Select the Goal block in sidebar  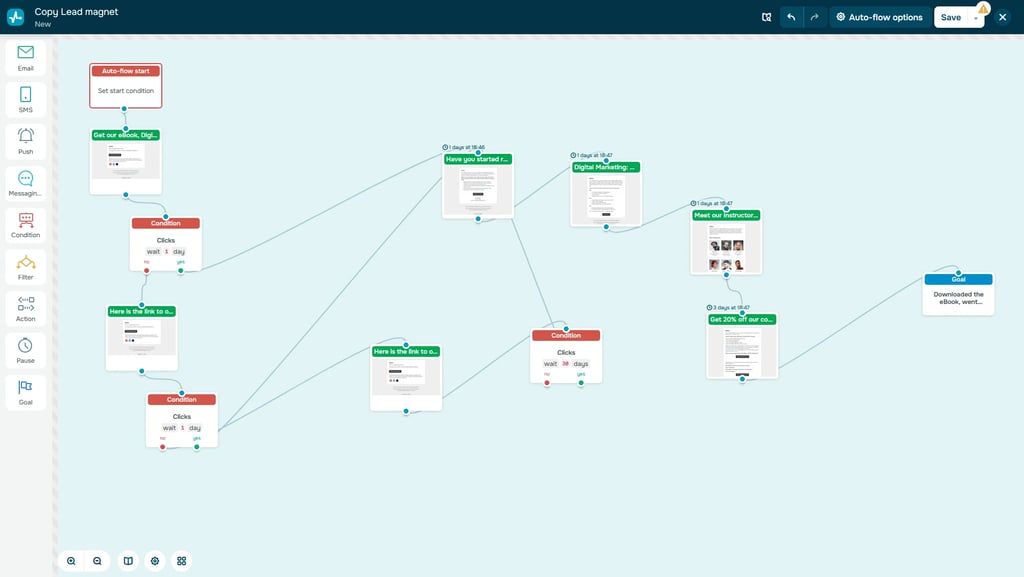pos(25,392)
